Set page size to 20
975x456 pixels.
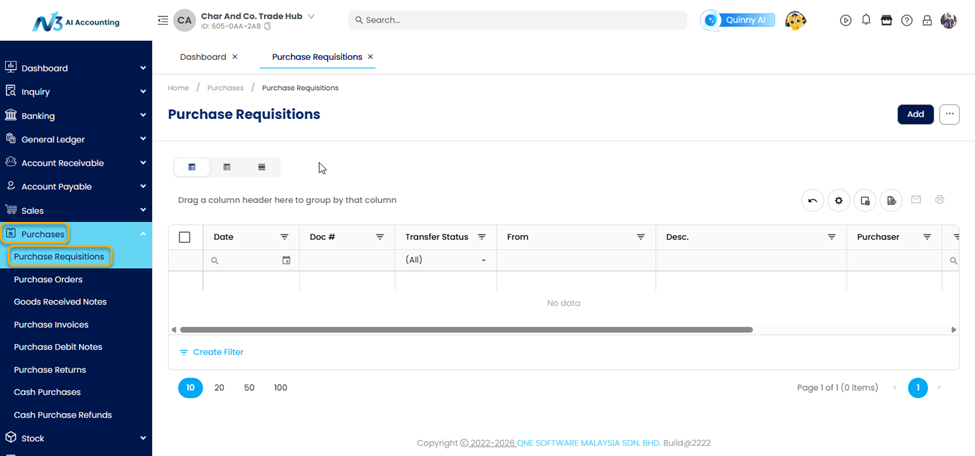[219, 388]
